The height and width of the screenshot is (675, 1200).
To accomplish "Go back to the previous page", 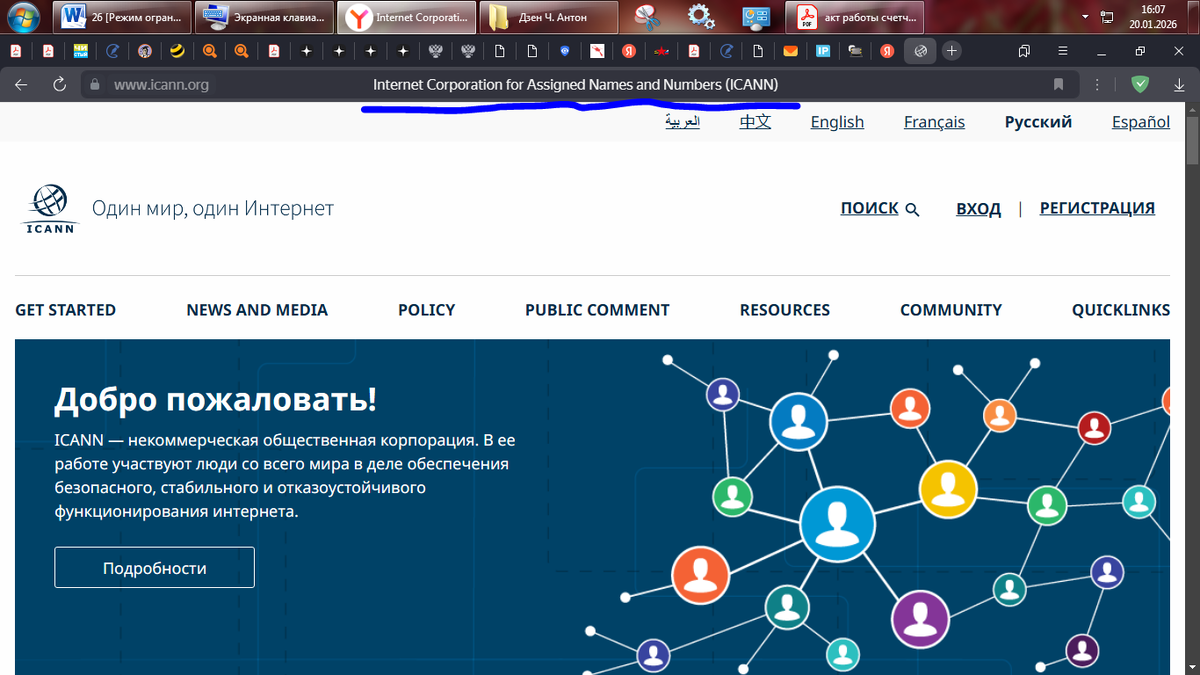I will [21, 85].
